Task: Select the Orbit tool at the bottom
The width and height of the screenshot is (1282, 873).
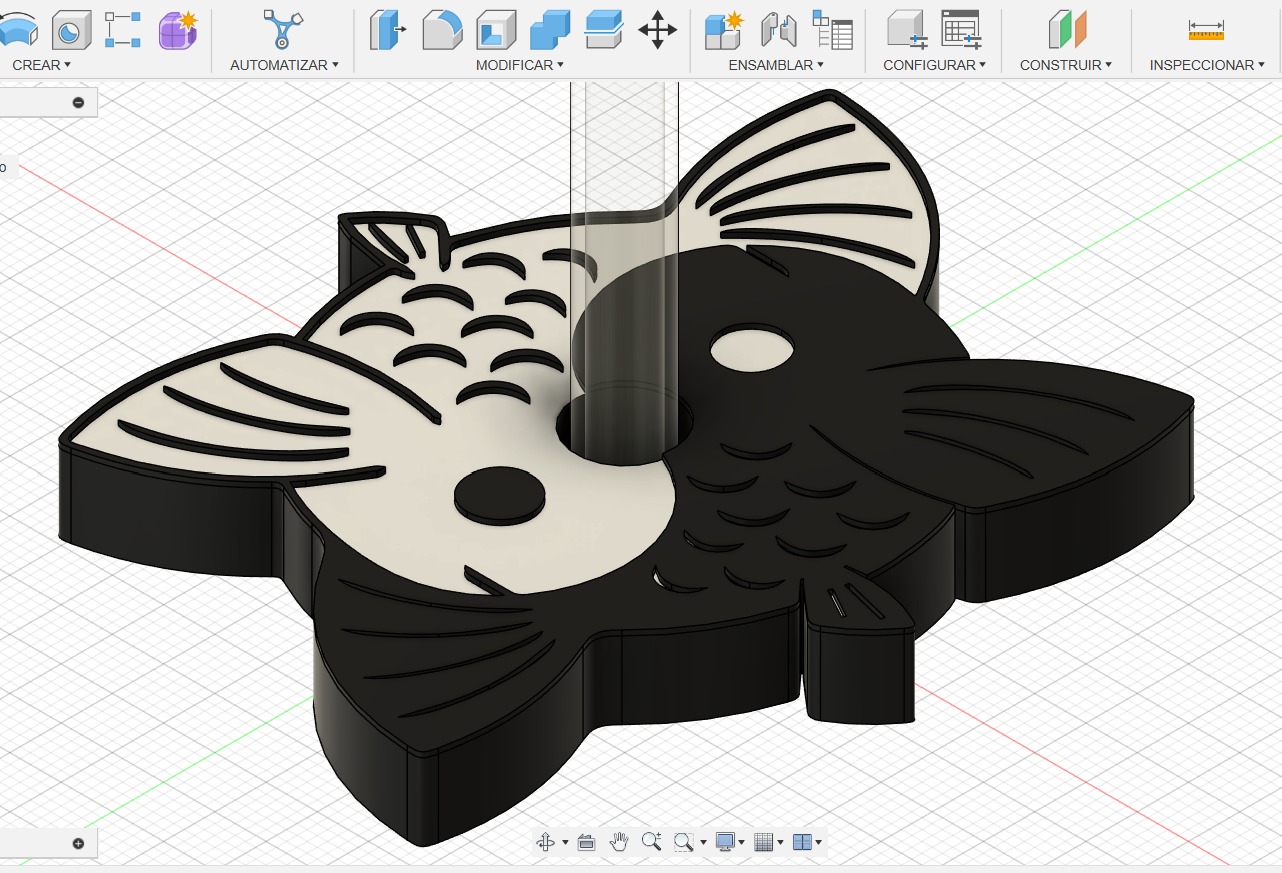Action: point(545,841)
